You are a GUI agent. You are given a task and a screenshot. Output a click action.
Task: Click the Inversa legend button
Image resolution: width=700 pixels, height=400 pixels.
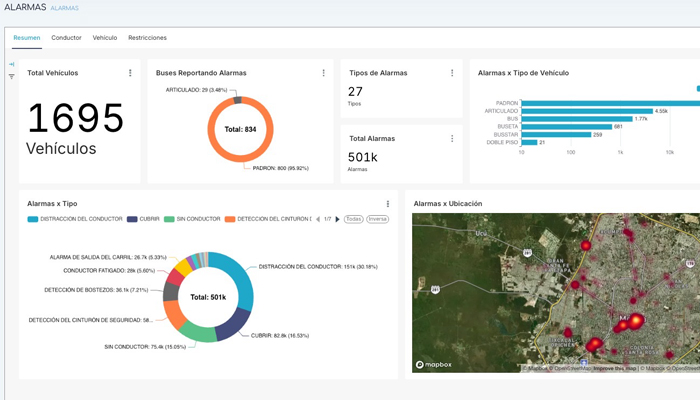pos(378,219)
